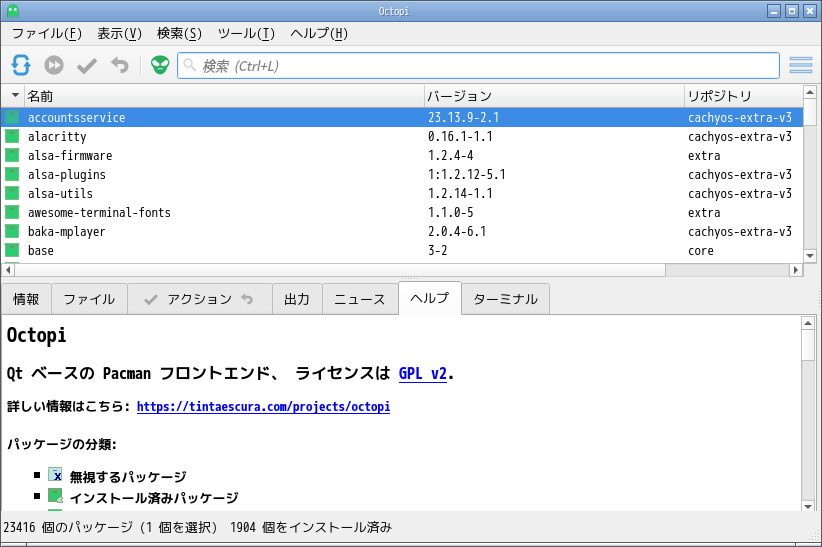Switch to the 出力 tab
The width and height of the screenshot is (822, 547).
[297, 299]
